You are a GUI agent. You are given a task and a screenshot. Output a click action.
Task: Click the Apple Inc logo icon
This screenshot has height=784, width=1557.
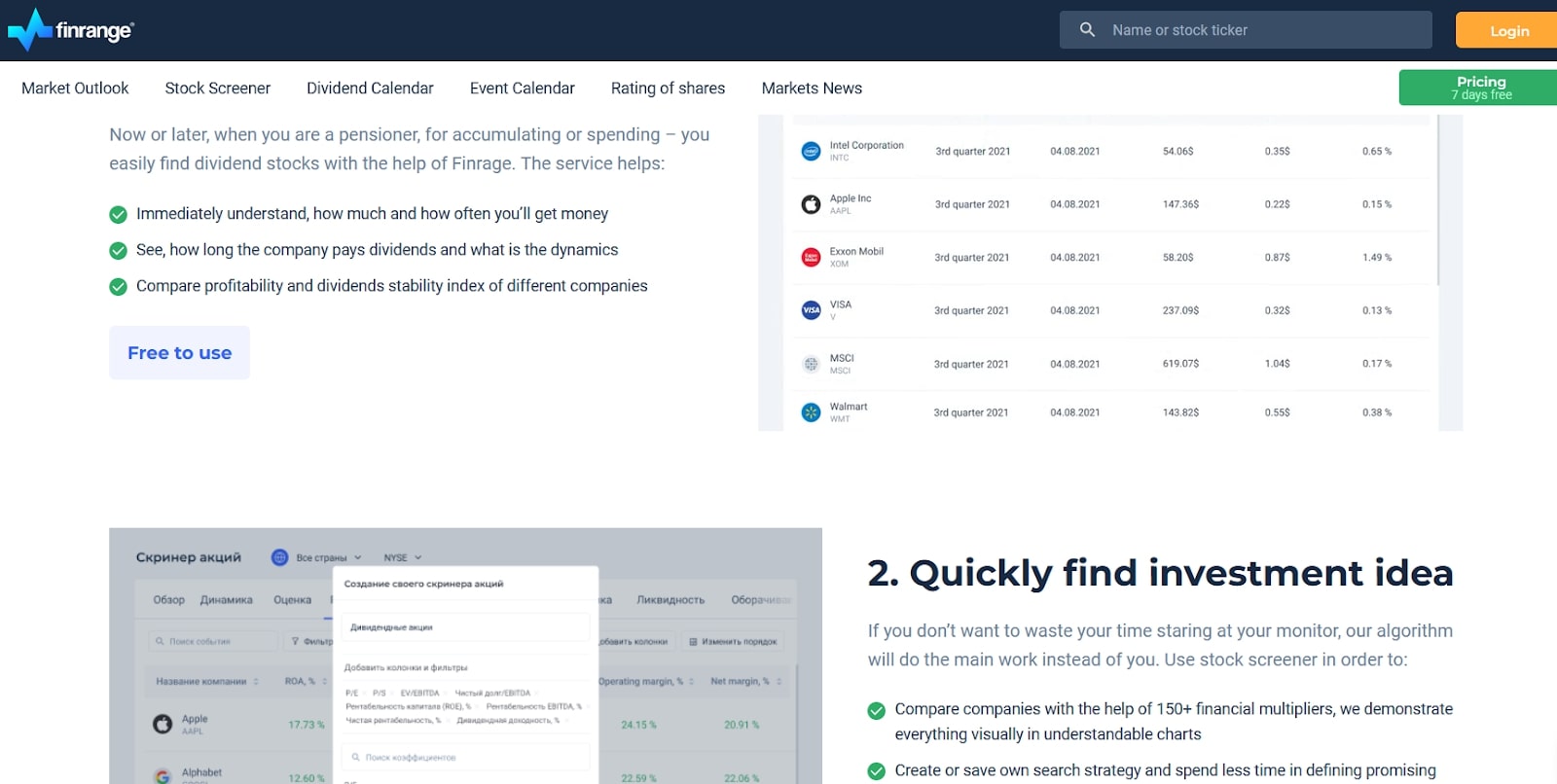pyautogui.click(x=811, y=204)
